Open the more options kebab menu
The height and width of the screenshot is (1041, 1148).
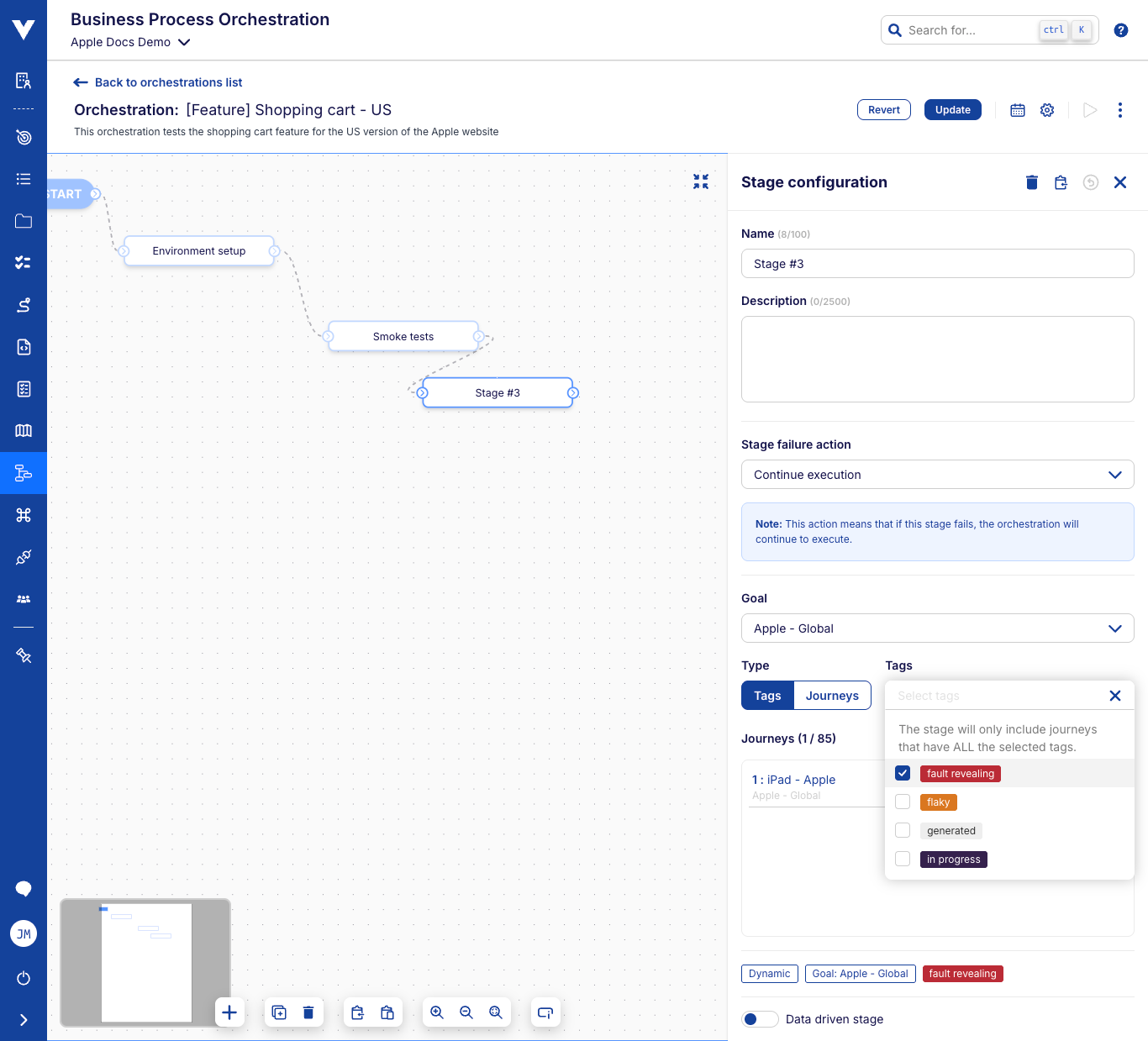click(1119, 110)
